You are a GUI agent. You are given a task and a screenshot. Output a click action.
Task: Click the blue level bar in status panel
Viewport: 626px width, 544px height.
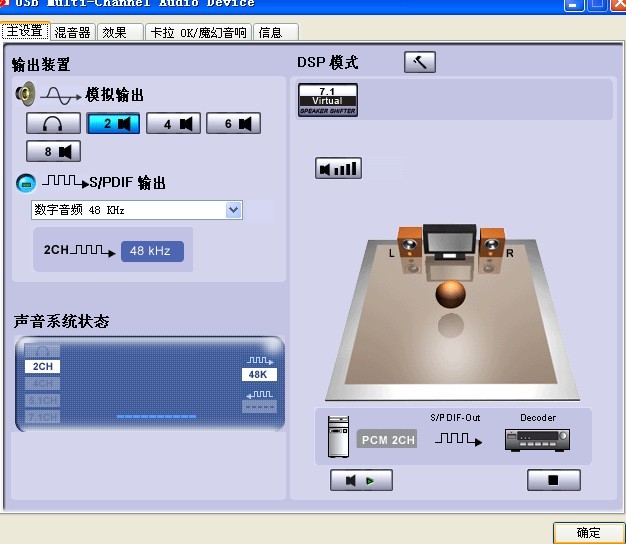click(156, 417)
